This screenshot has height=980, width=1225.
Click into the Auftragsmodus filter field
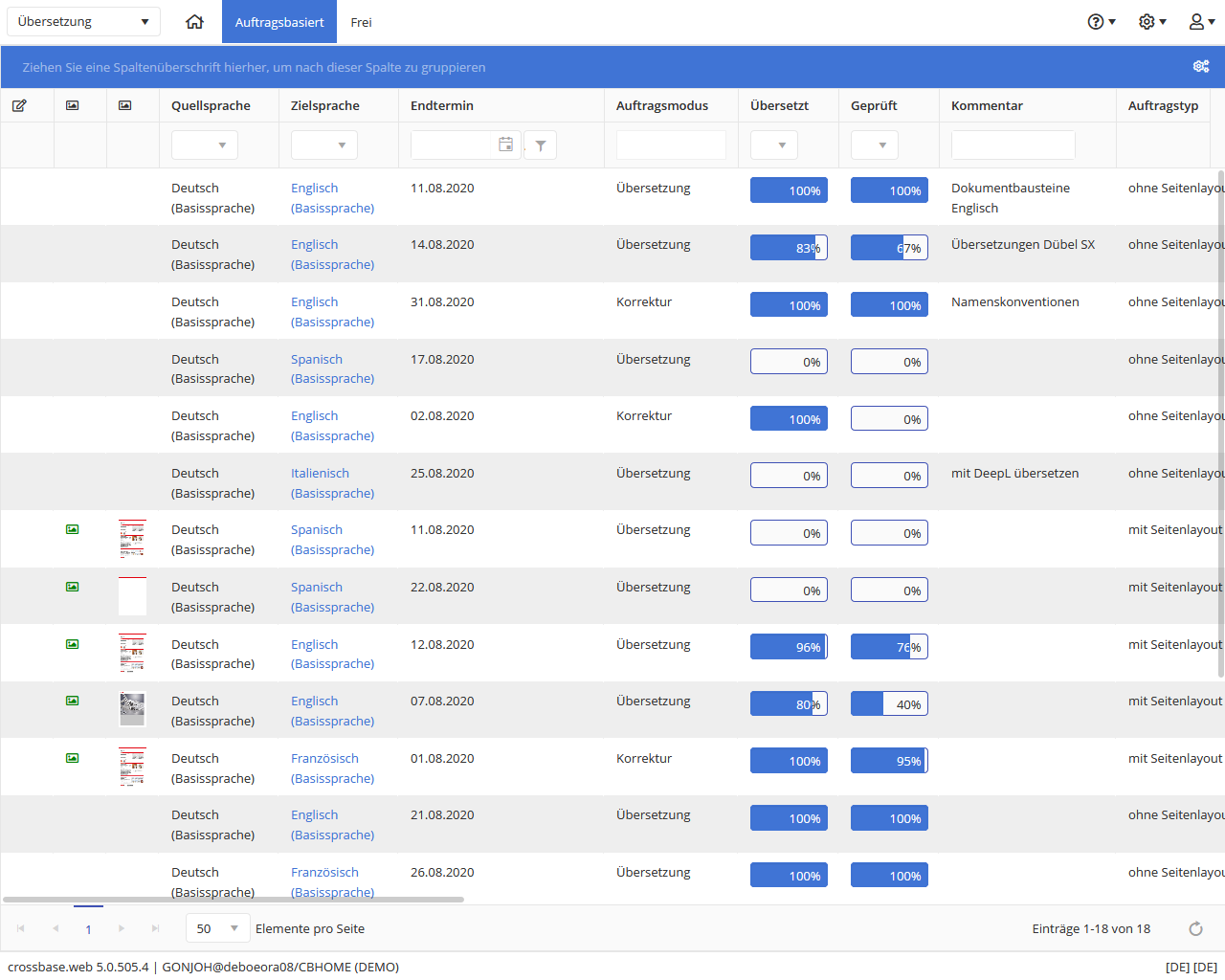[671, 145]
